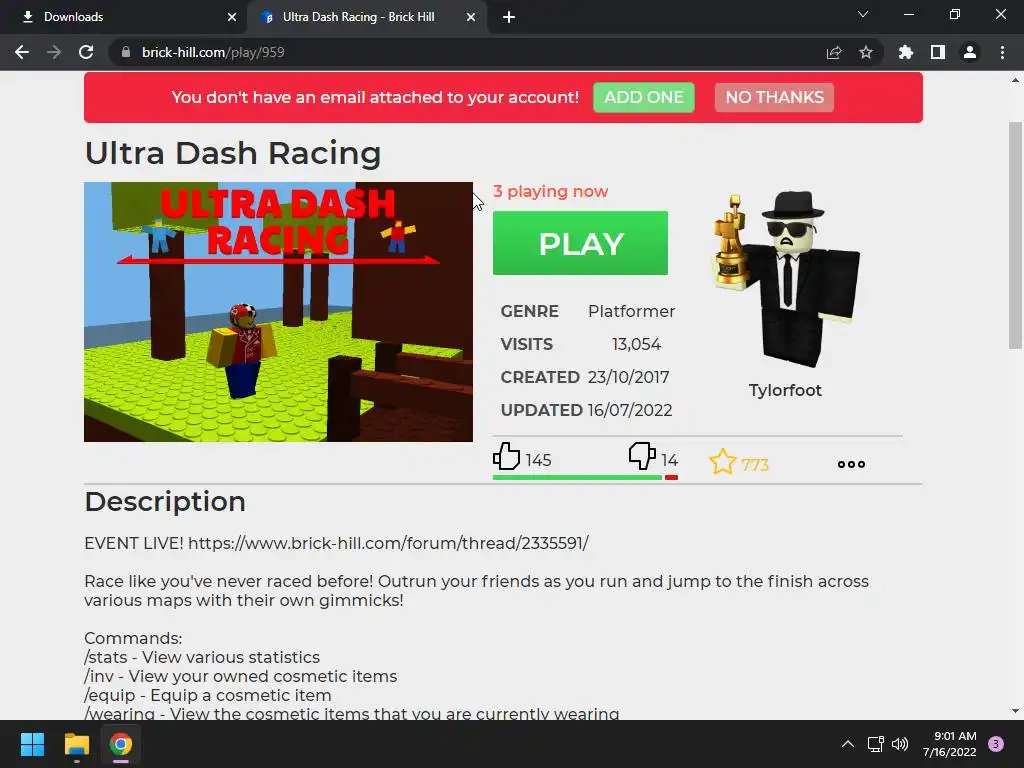Dismiss the banner with NO THANKS
This screenshot has width=1024, height=768.
(x=774, y=97)
